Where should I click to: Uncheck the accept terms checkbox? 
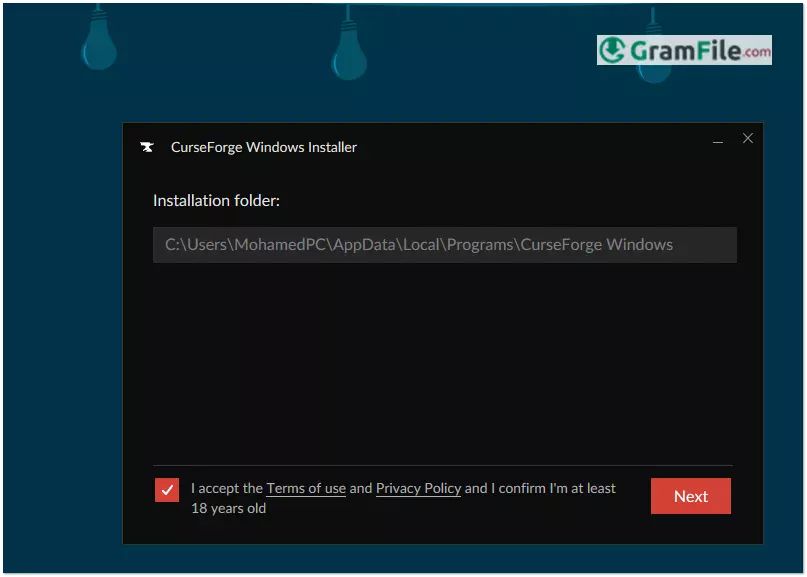click(x=167, y=489)
